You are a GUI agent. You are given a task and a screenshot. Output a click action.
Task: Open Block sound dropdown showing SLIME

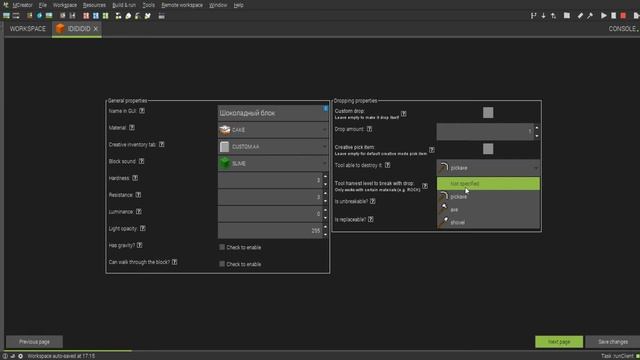273,163
